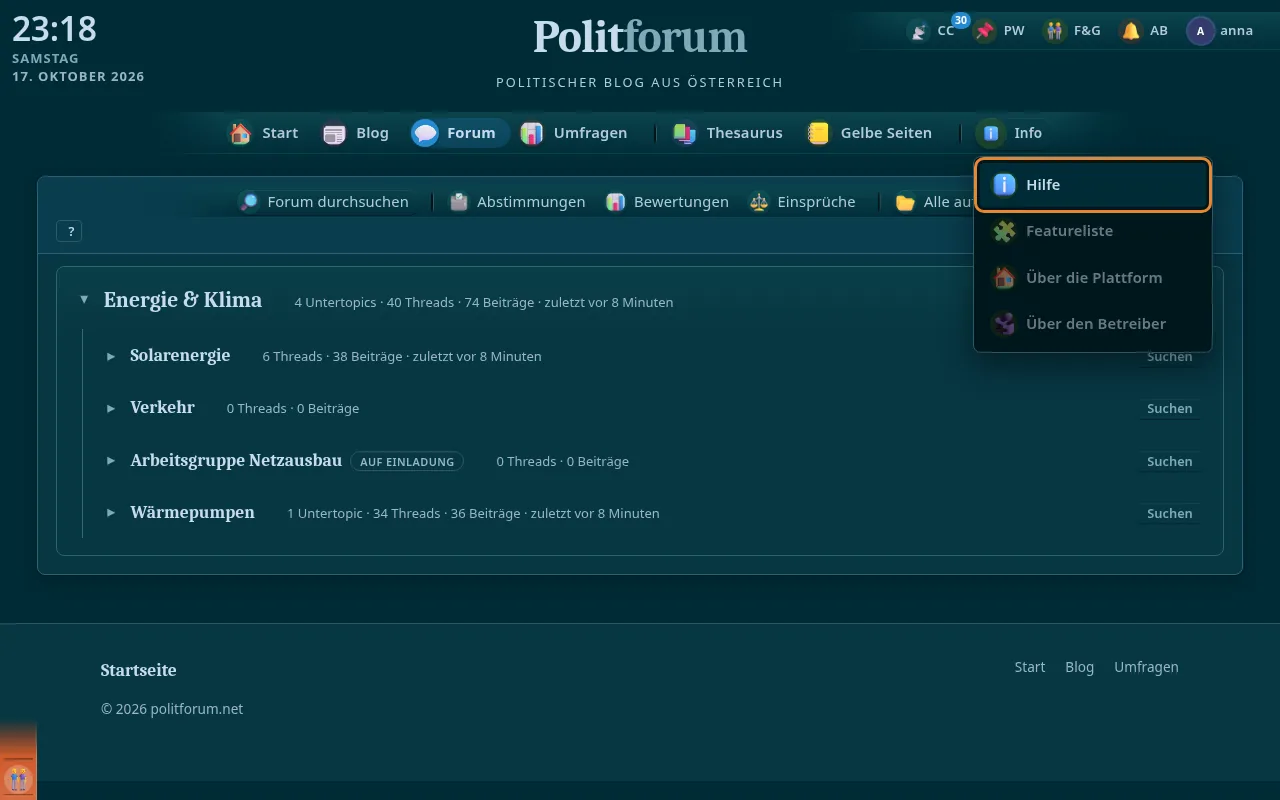Click Suchen in the Verkehr row
Image resolution: width=1280 pixels, height=800 pixels.
[x=1169, y=408]
